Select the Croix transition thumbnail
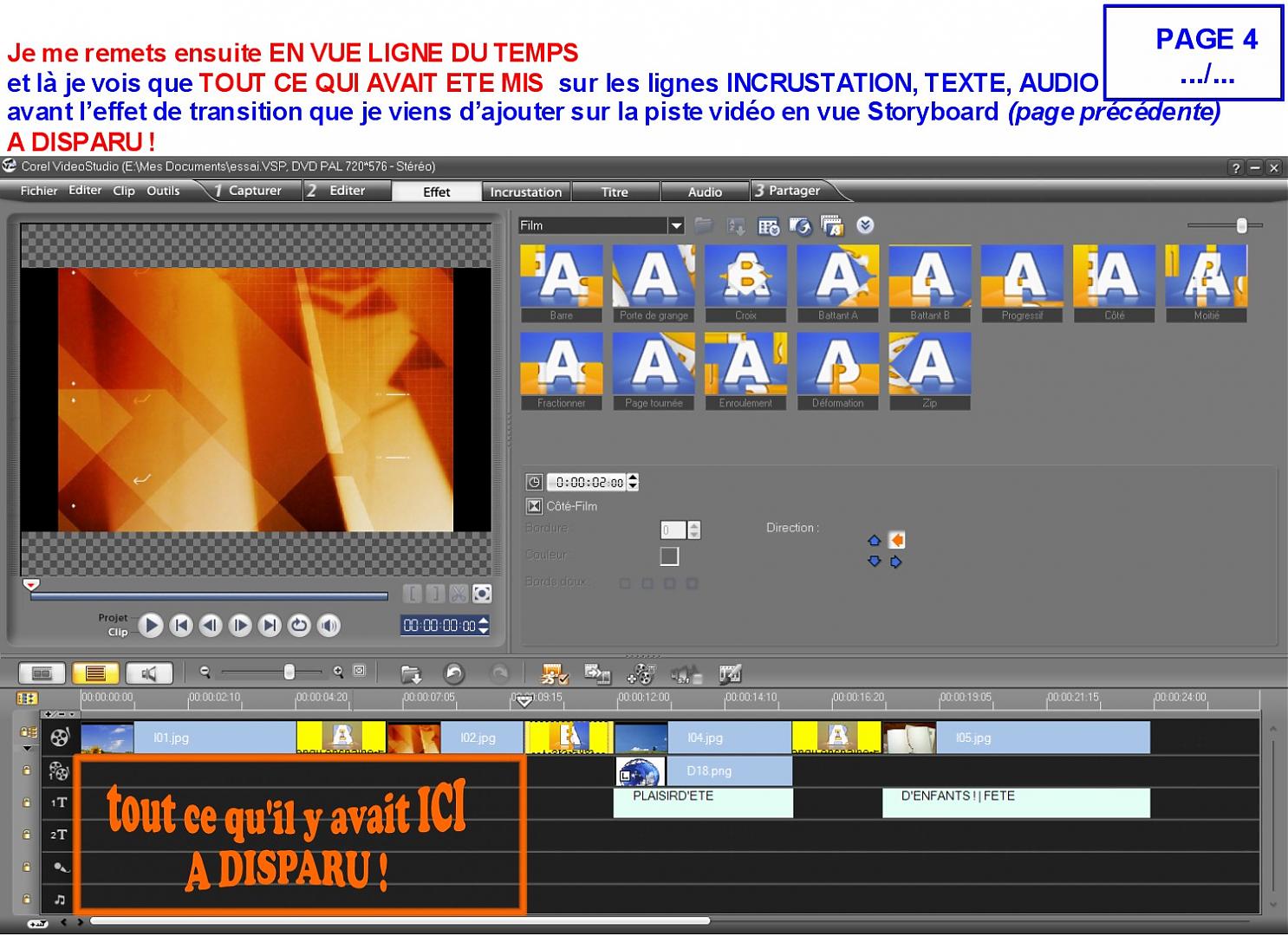 (x=746, y=283)
